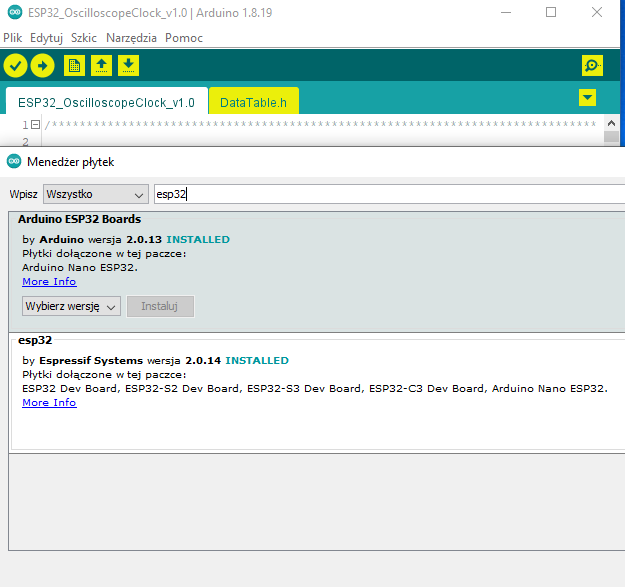The width and height of the screenshot is (625, 587).
Task: Click the Upload arrow toolbar icon
Action: (x=43, y=65)
